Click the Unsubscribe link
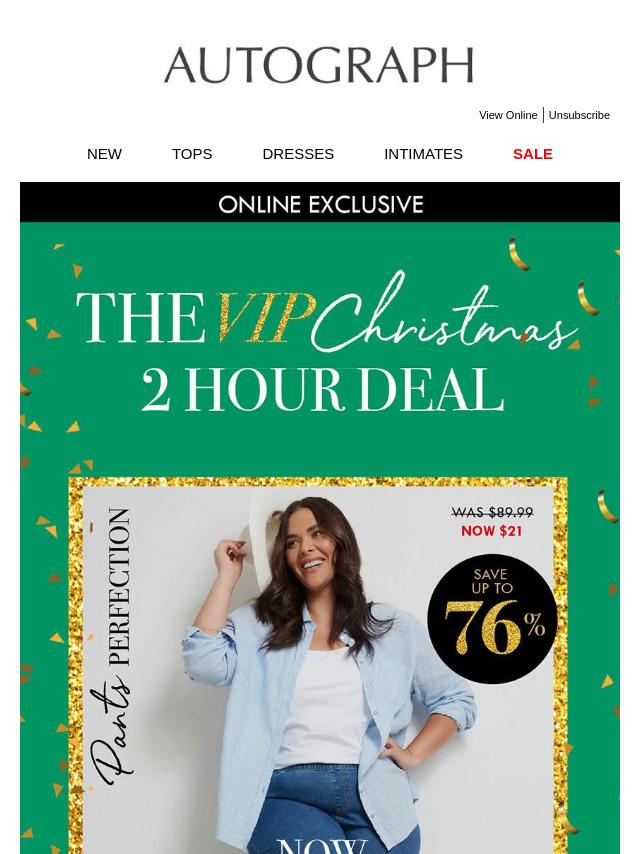The image size is (640, 854). [579, 115]
